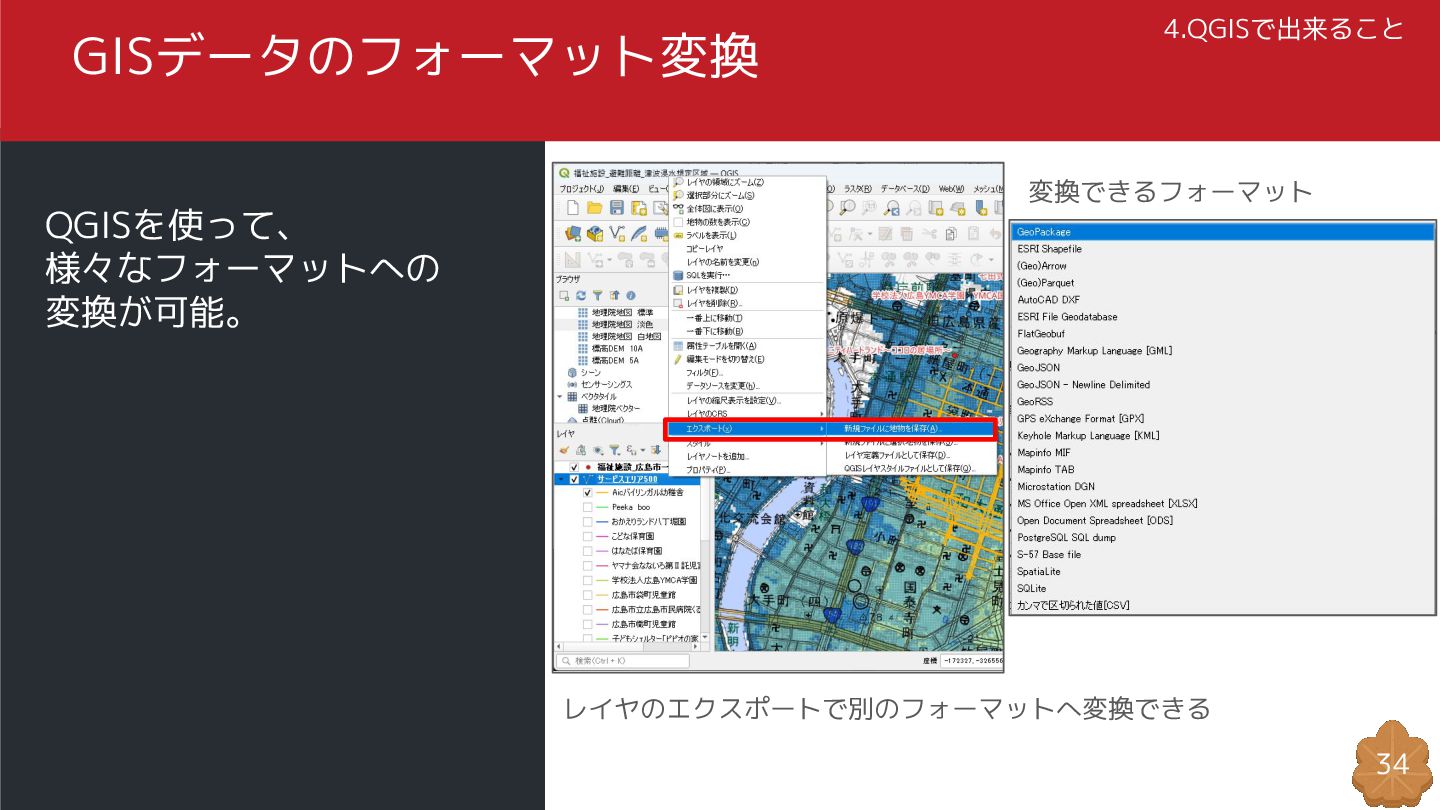1440x810 pixels.
Task: Click the New Print Layout toolbar icon
Action: [x=639, y=208]
